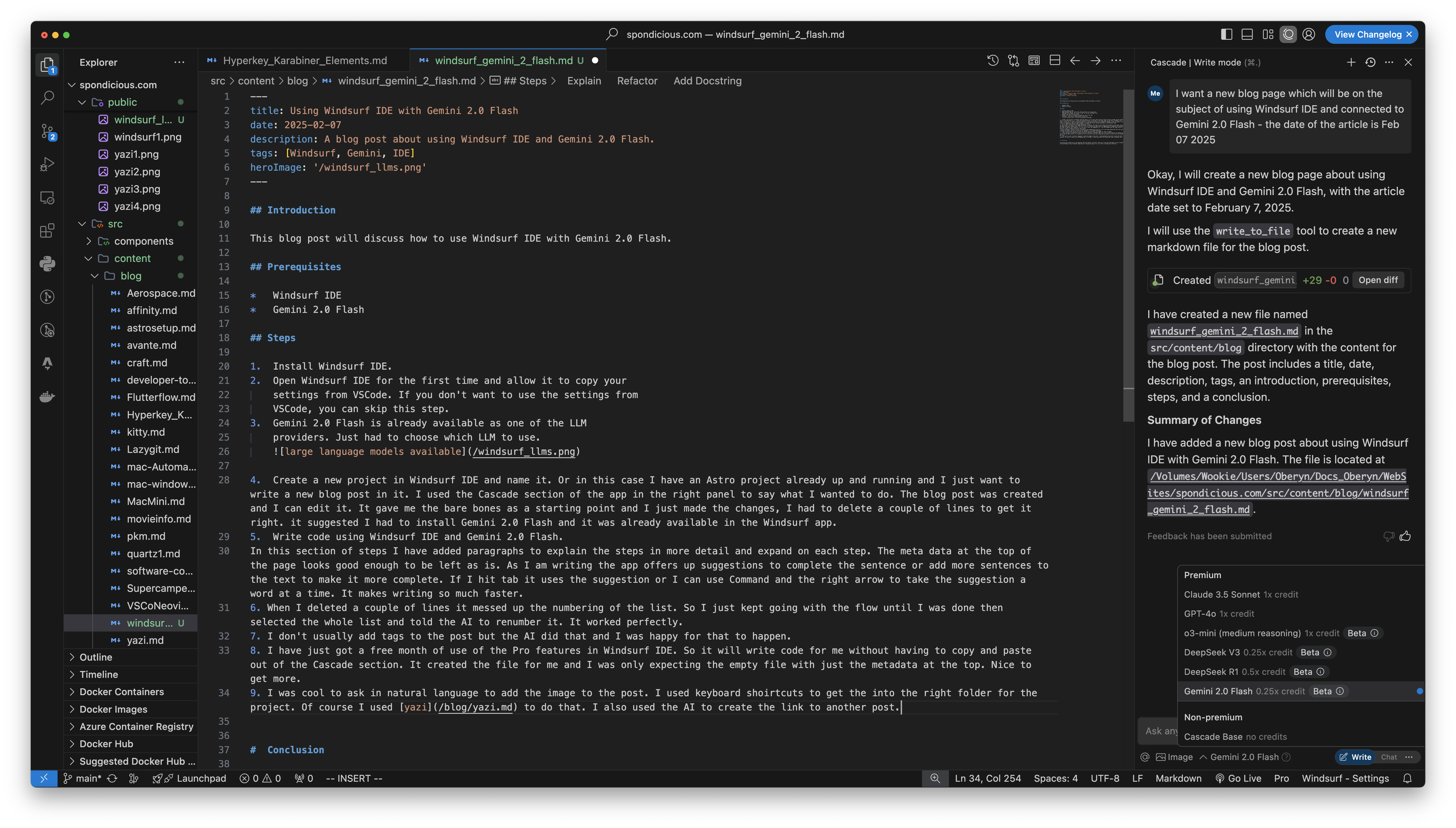Click thumbs down on Cascade response
The image size is (1456, 828).
pos(1388,536)
